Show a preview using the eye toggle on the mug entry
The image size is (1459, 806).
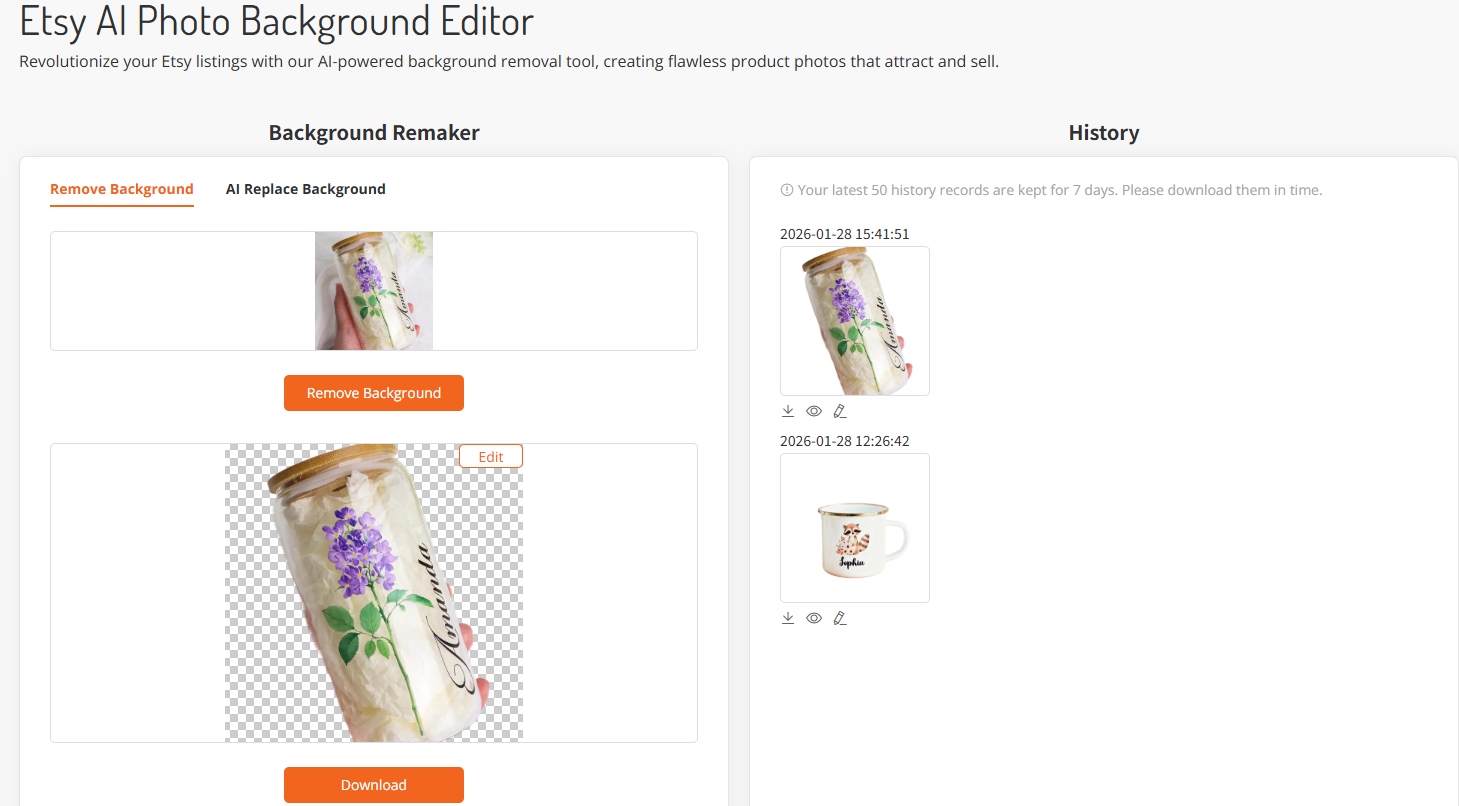[814, 617]
